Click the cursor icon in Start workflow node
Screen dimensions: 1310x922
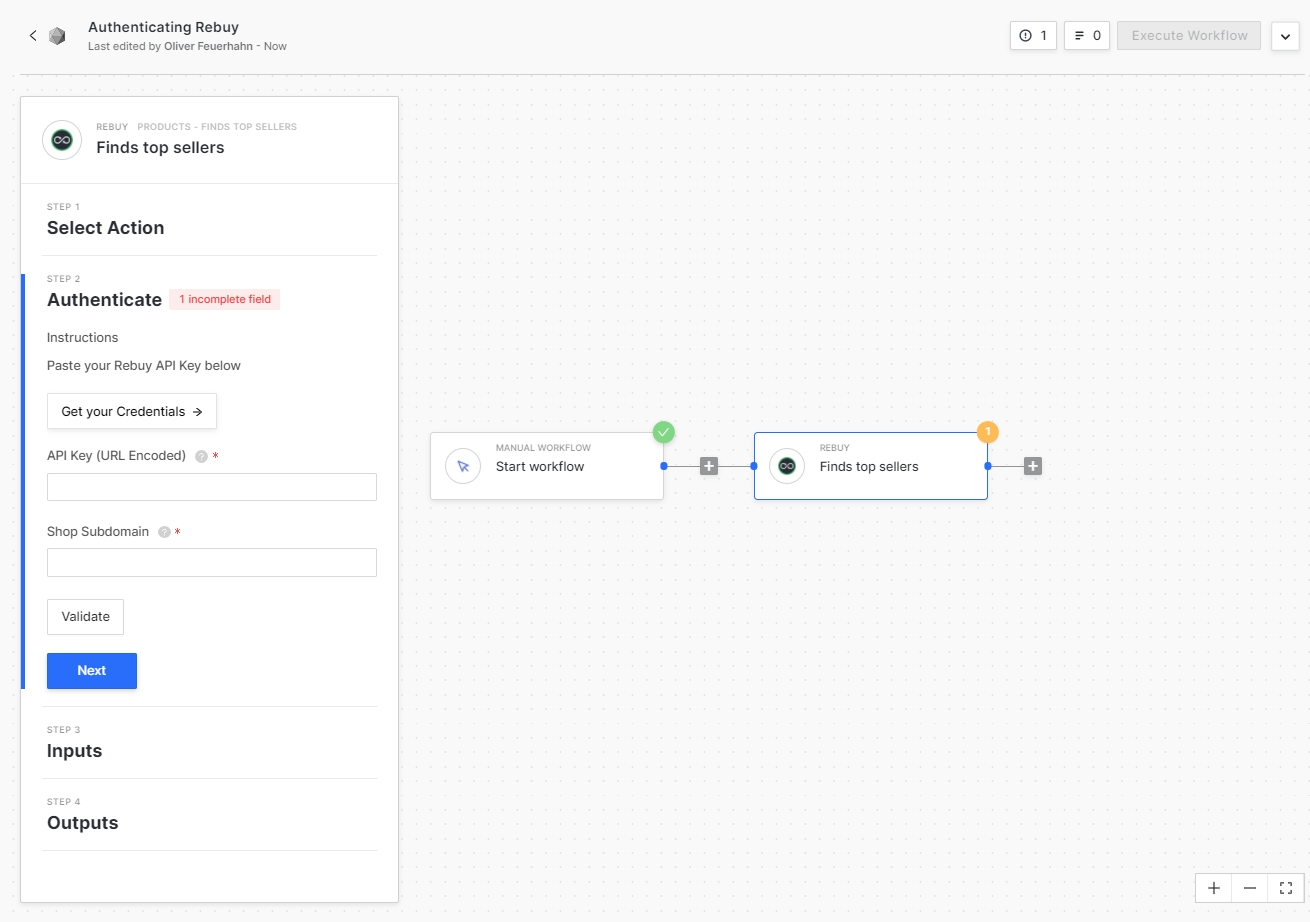point(463,466)
